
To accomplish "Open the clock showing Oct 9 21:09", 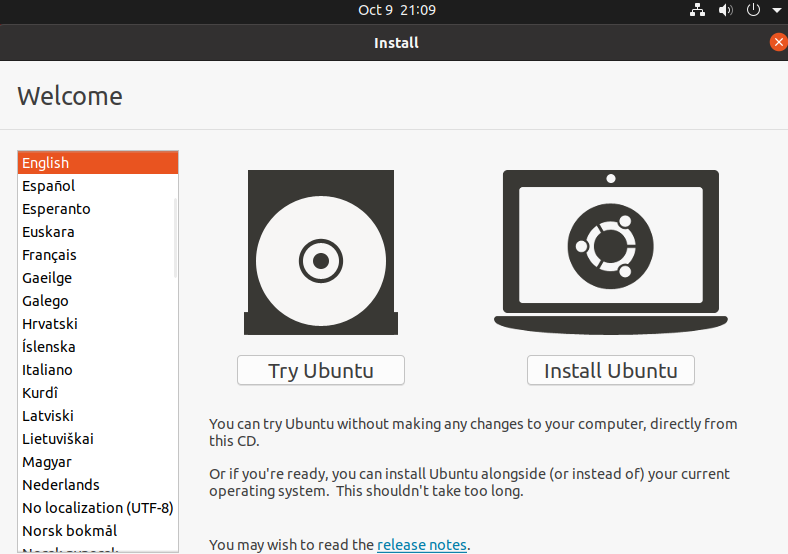I will tap(397, 10).
